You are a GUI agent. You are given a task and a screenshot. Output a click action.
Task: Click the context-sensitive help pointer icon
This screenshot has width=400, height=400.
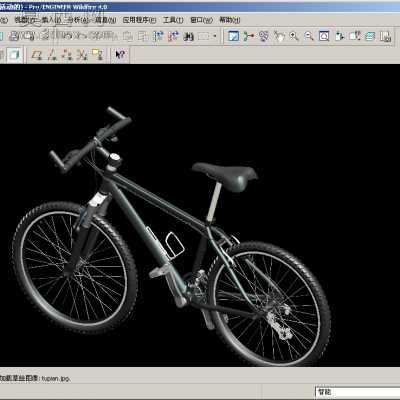pyautogui.click(x=120, y=54)
